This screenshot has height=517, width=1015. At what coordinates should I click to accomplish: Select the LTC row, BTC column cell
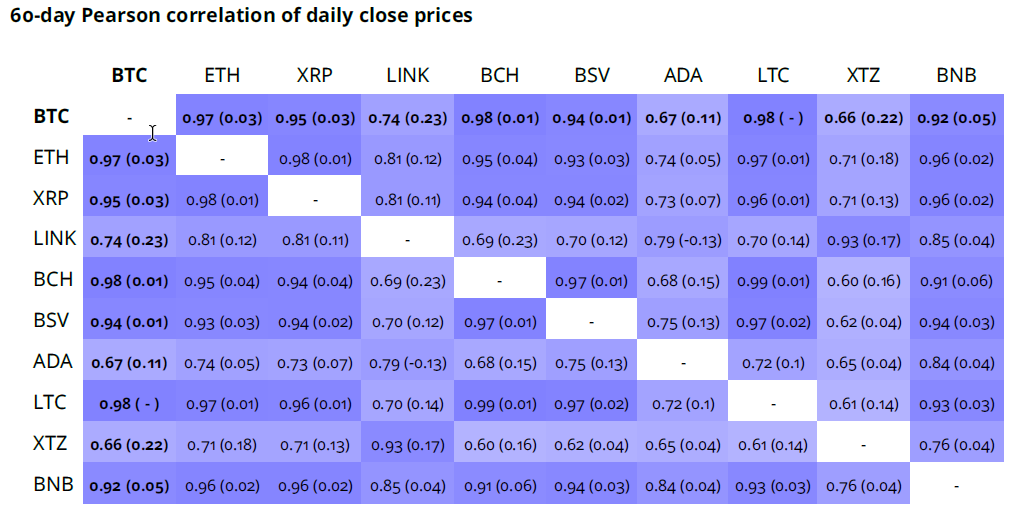tap(129, 403)
